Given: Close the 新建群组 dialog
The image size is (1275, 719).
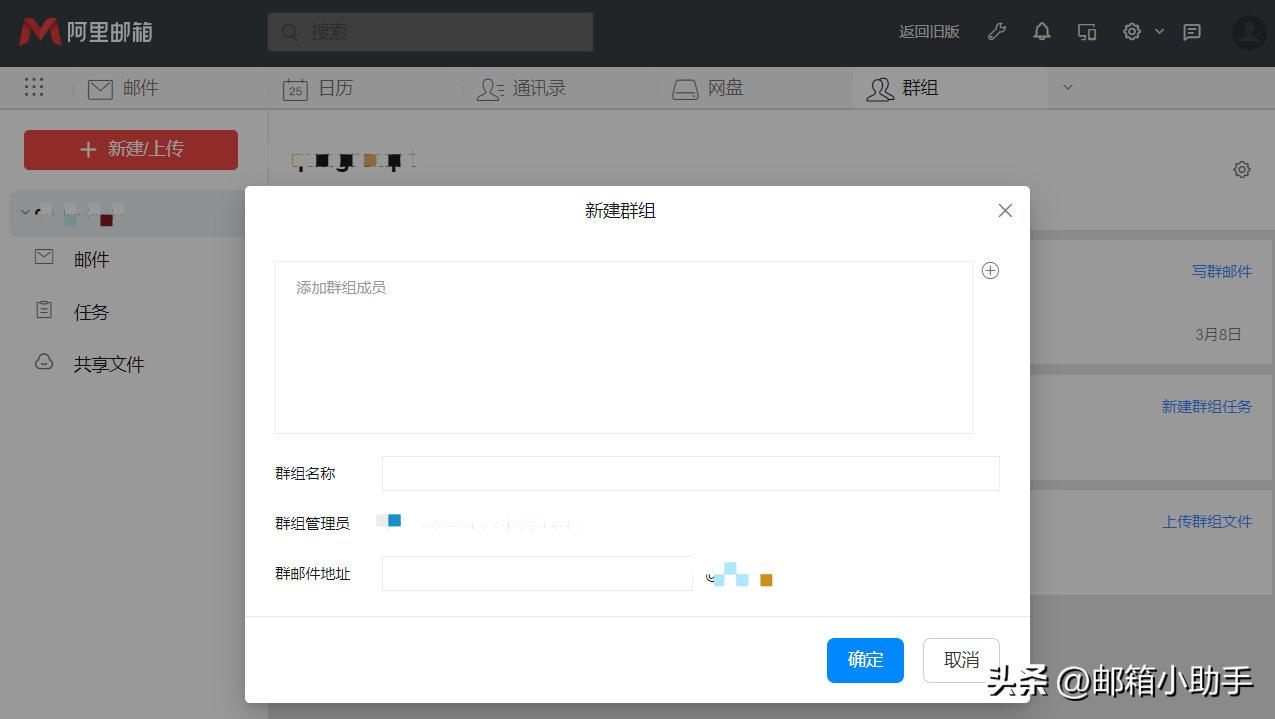Looking at the screenshot, I should pos(1005,210).
